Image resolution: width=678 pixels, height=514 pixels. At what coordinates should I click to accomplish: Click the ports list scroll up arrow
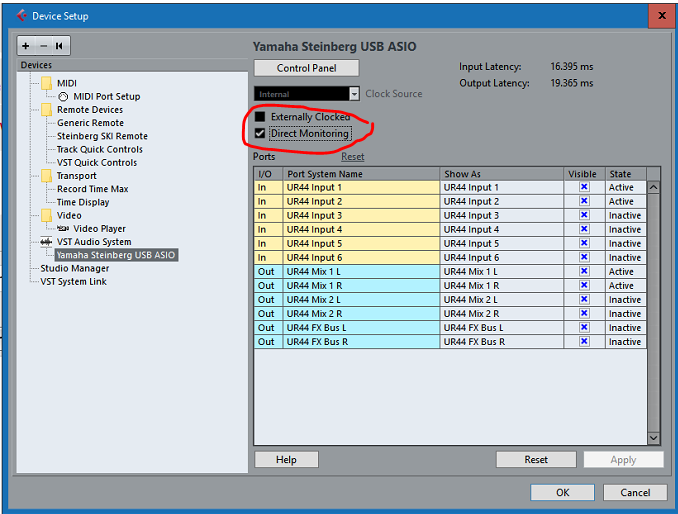coord(653,188)
